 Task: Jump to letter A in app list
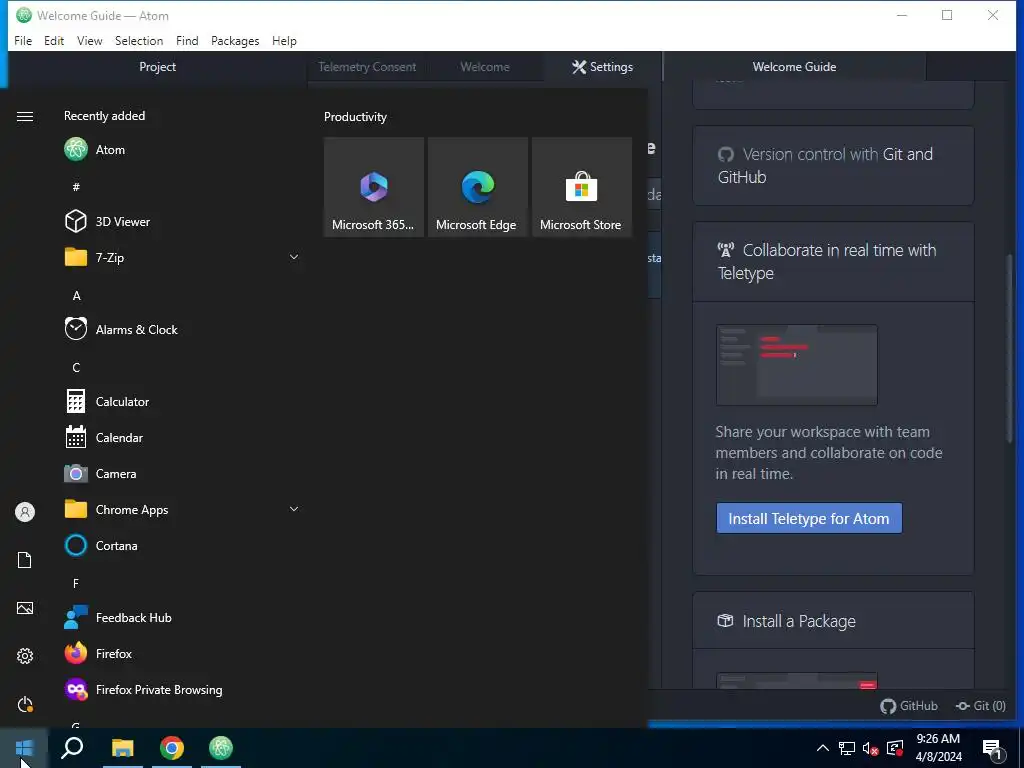[76, 296]
